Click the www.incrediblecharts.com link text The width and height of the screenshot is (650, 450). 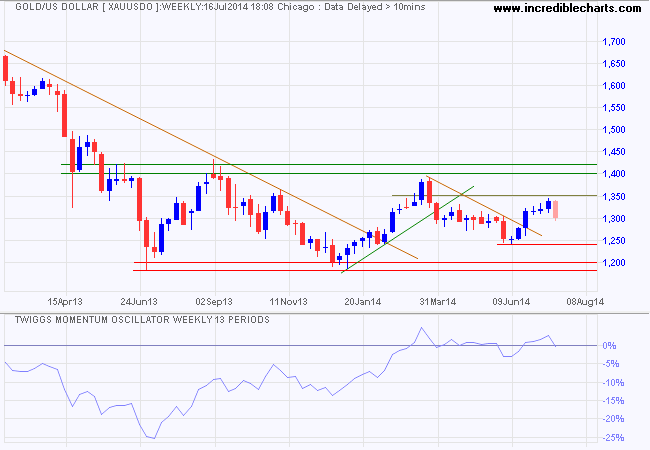point(567,8)
